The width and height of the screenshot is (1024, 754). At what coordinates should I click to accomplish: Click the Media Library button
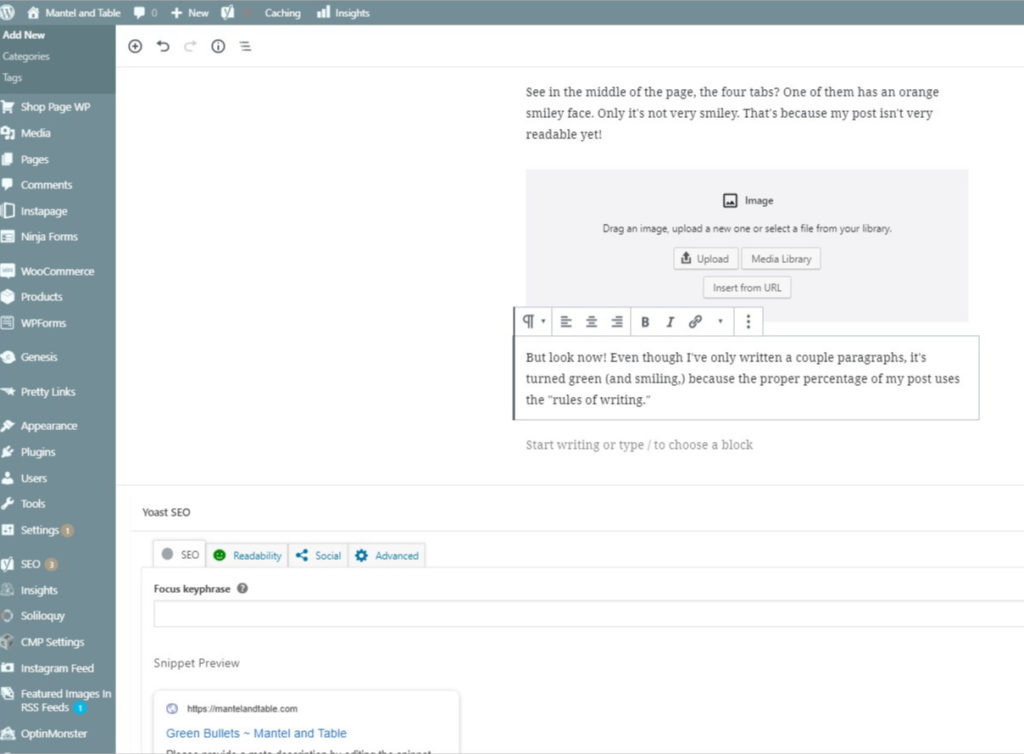(x=781, y=259)
